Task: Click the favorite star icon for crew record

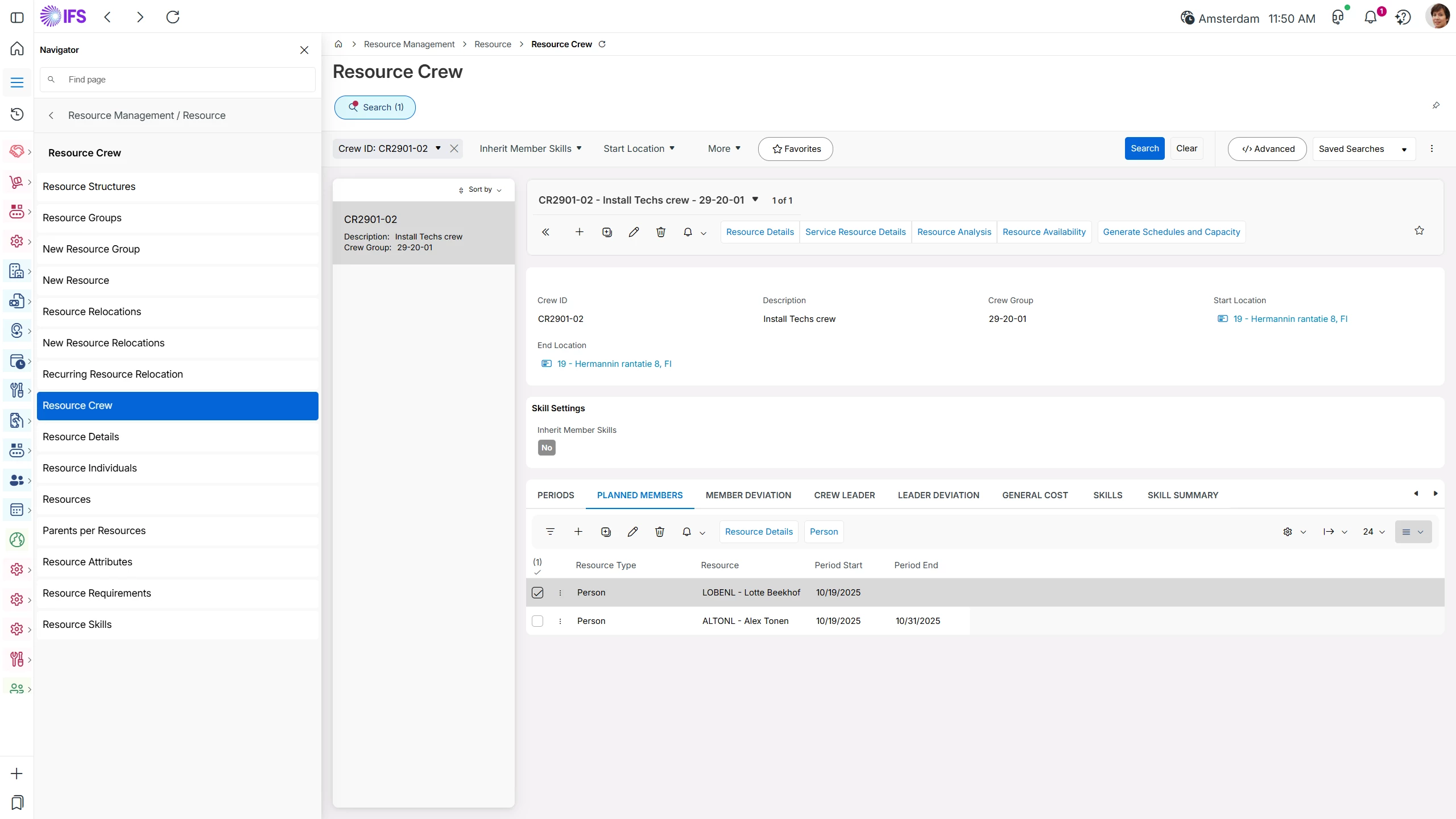Action: pos(1419,230)
